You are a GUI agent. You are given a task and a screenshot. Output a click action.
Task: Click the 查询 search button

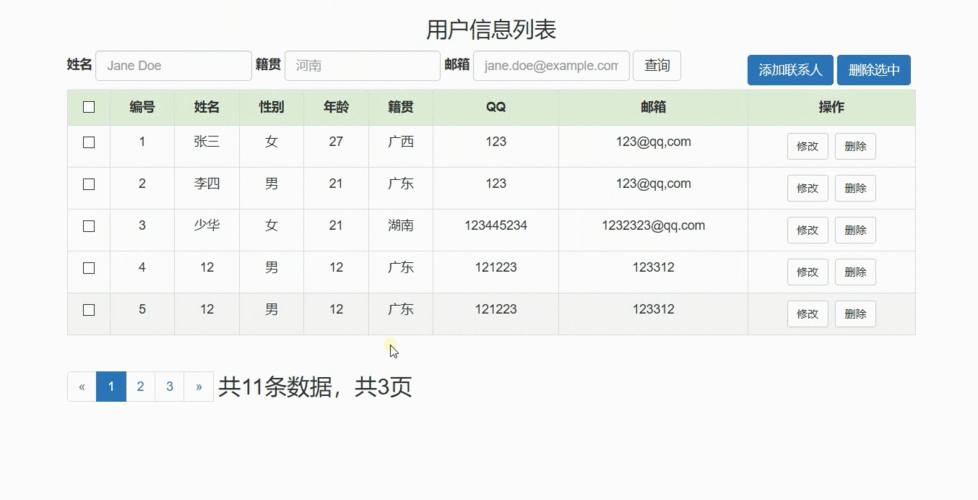(656, 66)
